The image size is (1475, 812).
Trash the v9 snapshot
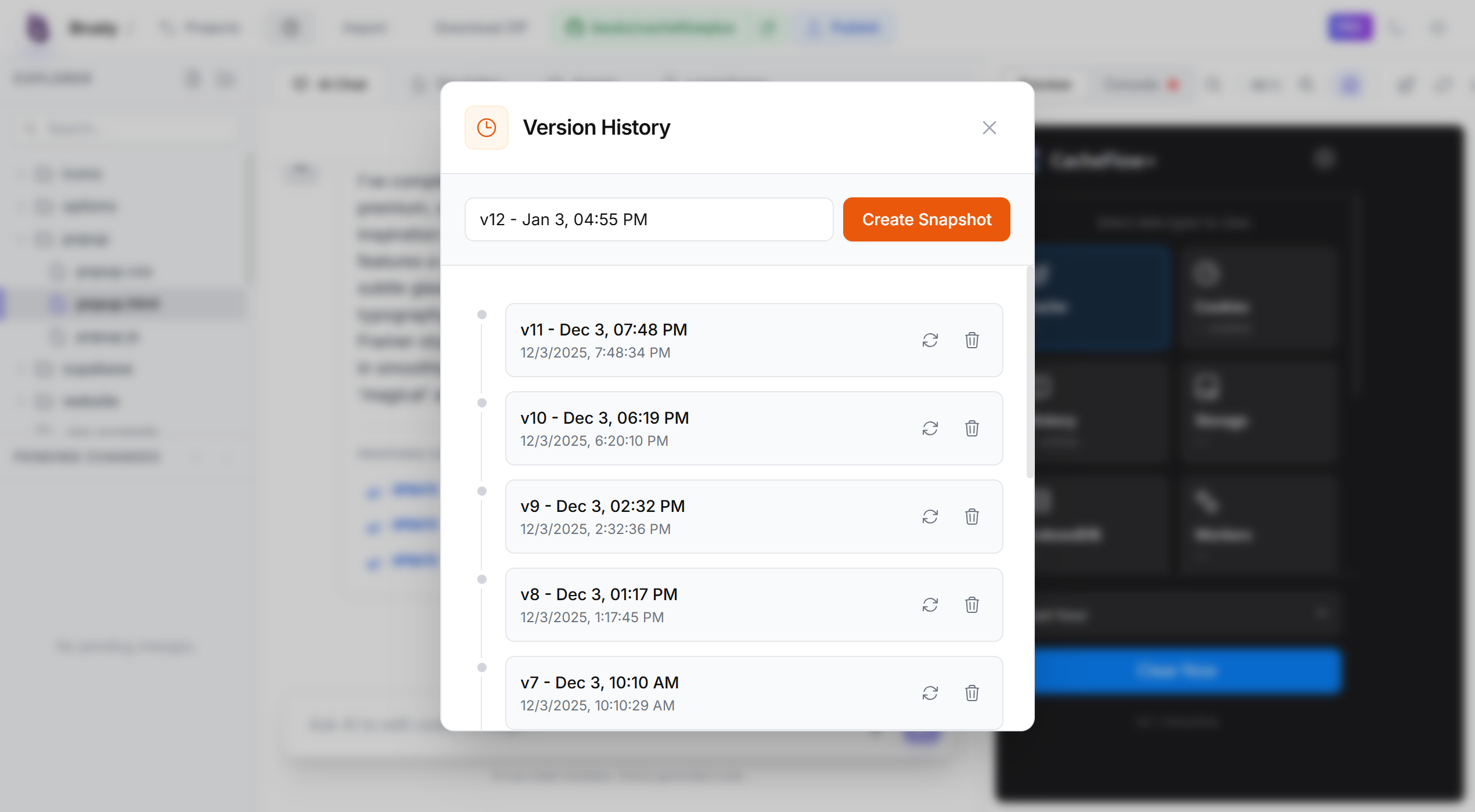pyautogui.click(x=972, y=517)
